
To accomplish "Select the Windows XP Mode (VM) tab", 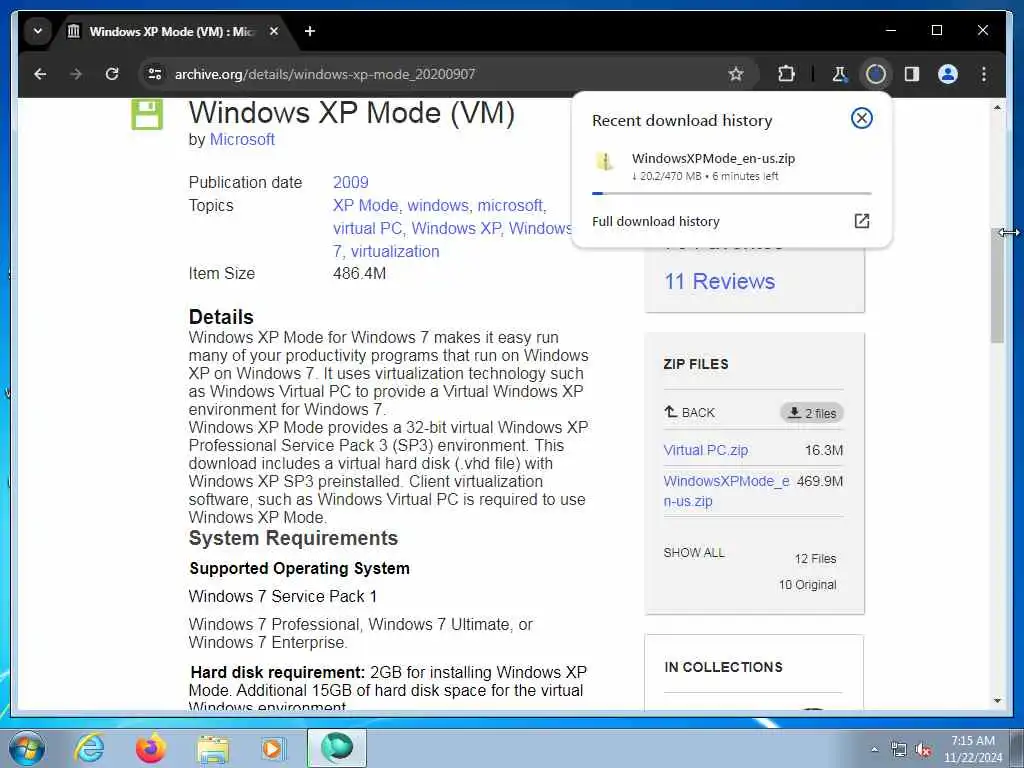I will point(173,31).
